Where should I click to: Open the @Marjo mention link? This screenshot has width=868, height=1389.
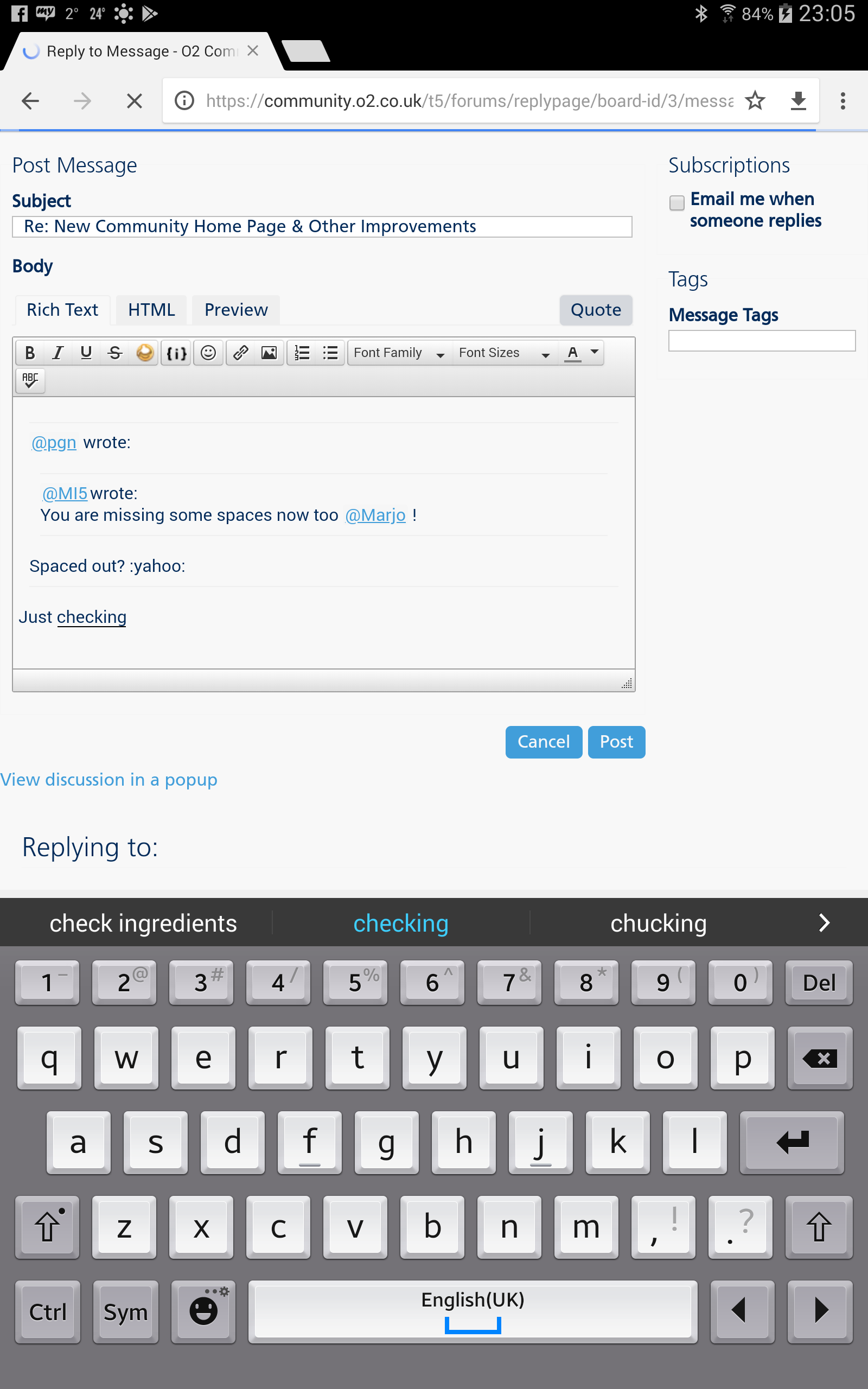click(x=375, y=515)
